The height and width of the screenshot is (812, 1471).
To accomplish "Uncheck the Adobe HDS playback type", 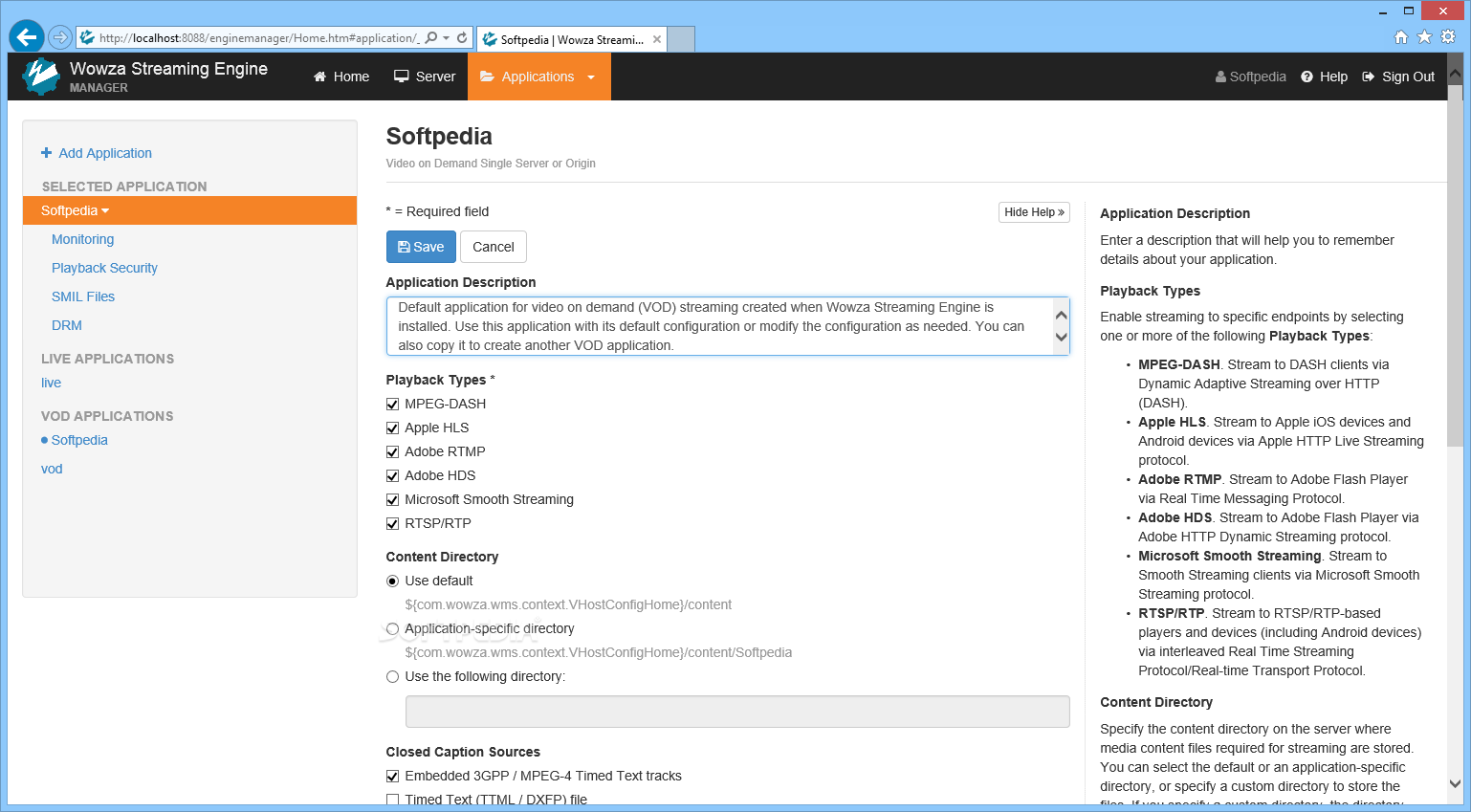I will click(392, 475).
